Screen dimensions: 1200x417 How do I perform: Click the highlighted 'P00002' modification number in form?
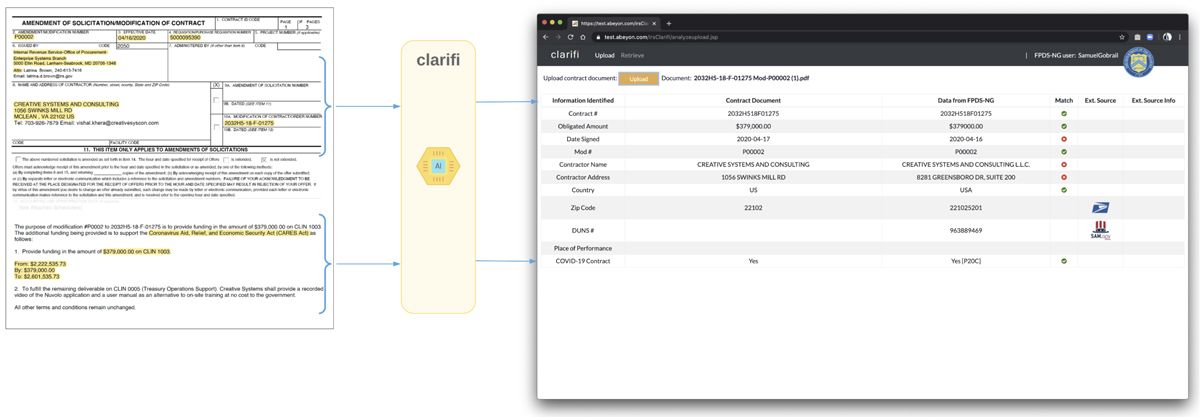coord(24,37)
